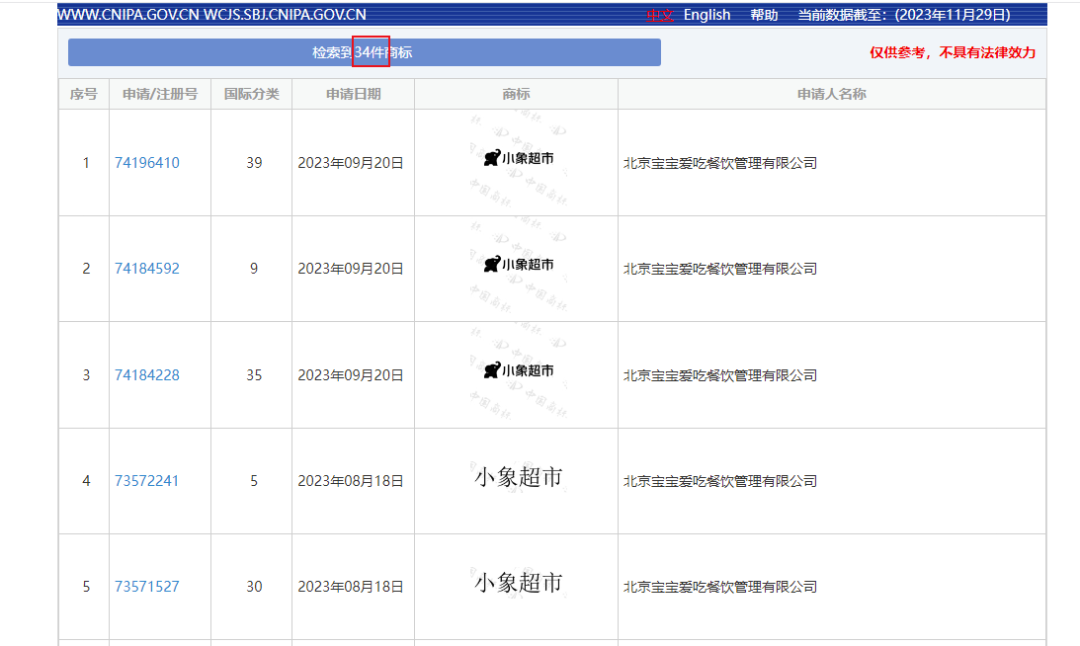Image resolution: width=1080 pixels, height=646 pixels.
Task: Open the 帮助 help link
Action: pyautogui.click(x=764, y=14)
